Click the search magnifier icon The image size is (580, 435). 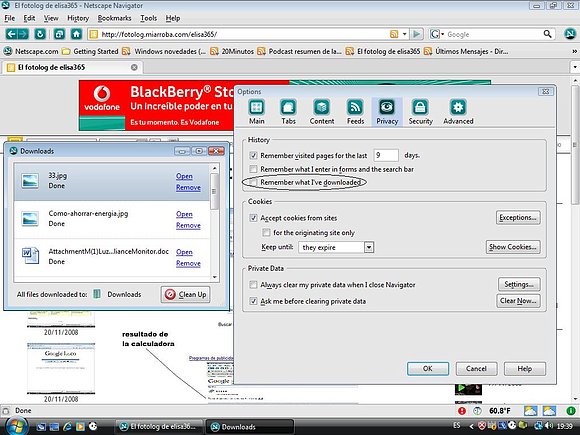click(x=547, y=34)
